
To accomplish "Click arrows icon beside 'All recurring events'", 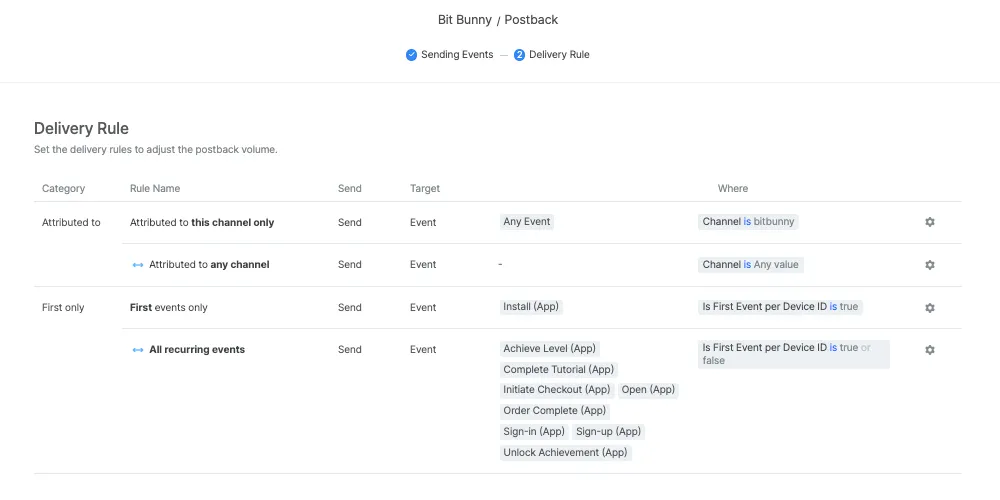I will tap(138, 350).
